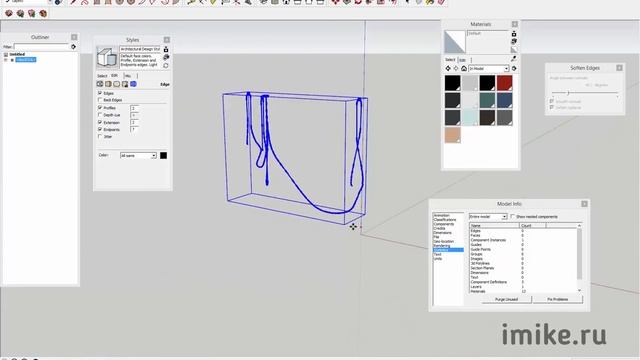The width and height of the screenshot is (640, 360).
Task: Click Update Style with changes icon
Action: [166, 65]
